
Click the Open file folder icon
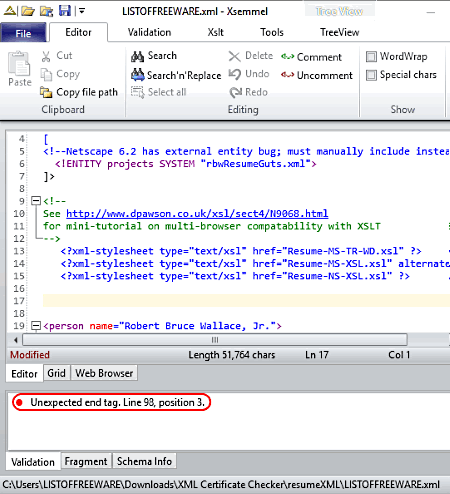28,11
